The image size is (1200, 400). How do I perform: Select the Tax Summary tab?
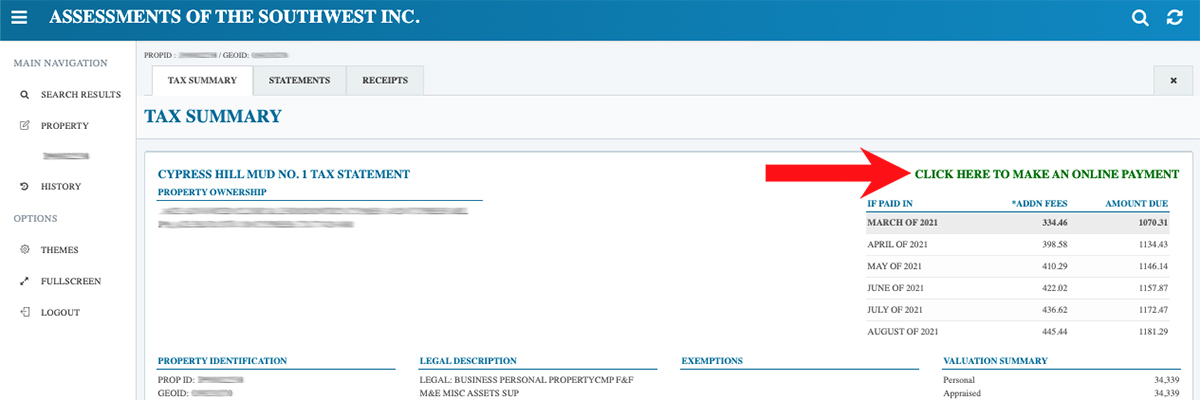[202, 80]
